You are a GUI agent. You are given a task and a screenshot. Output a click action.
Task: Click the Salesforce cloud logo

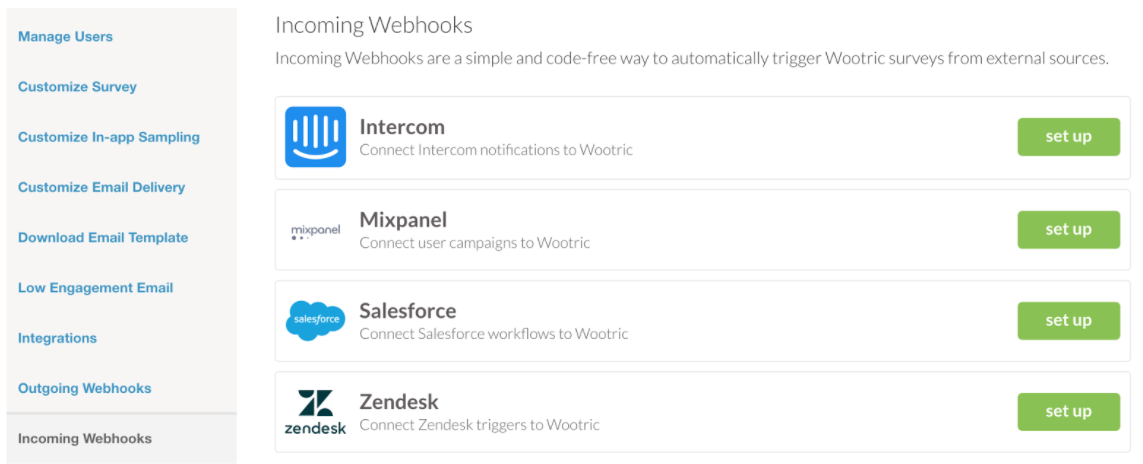(x=315, y=321)
